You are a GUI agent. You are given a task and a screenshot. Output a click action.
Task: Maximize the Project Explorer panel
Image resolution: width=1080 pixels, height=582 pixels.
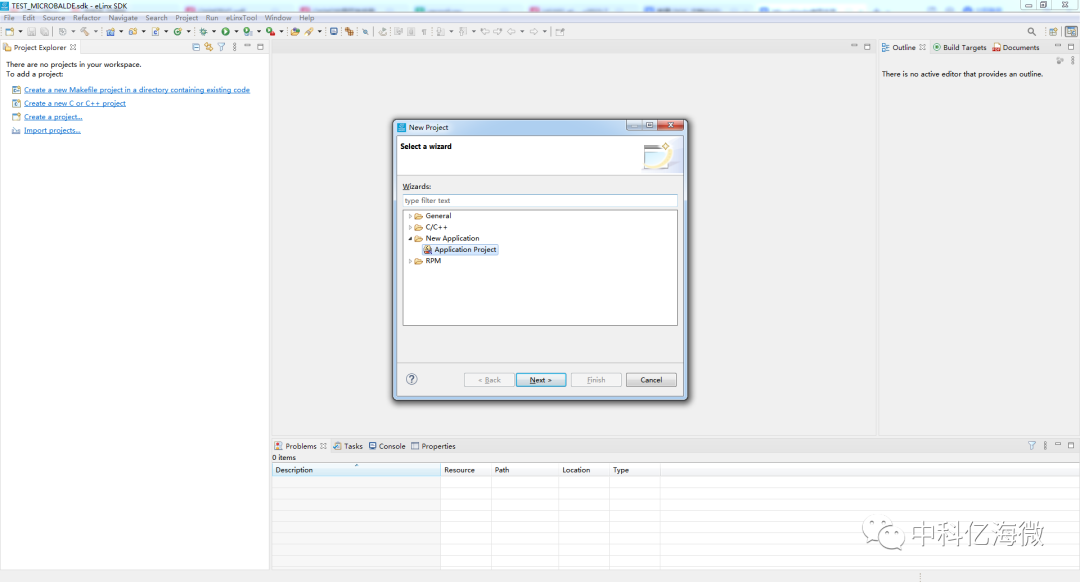tap(260, 47)
